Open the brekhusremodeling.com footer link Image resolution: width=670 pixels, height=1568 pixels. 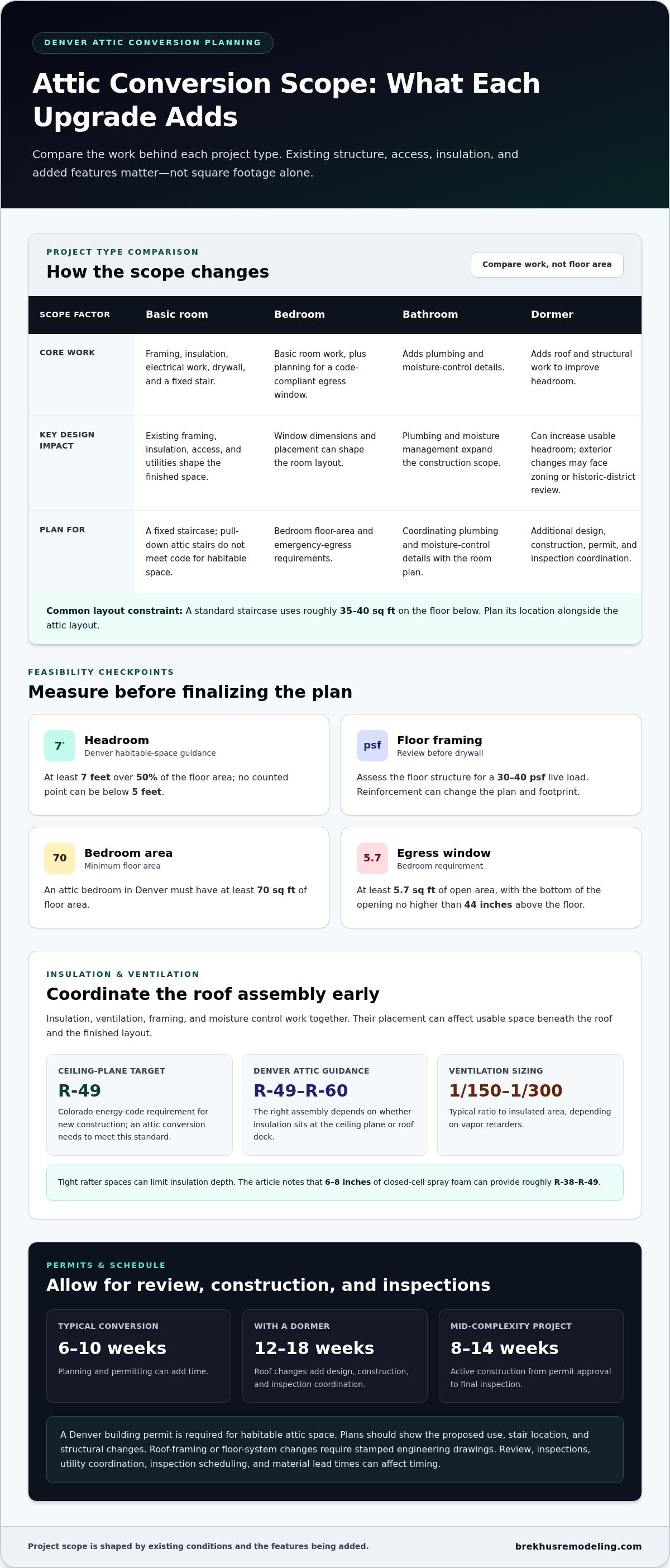tap(578, 1546)
